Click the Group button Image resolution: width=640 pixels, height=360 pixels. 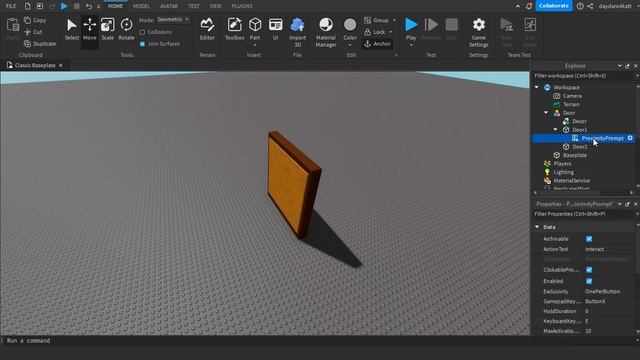[x=377, y=20]
